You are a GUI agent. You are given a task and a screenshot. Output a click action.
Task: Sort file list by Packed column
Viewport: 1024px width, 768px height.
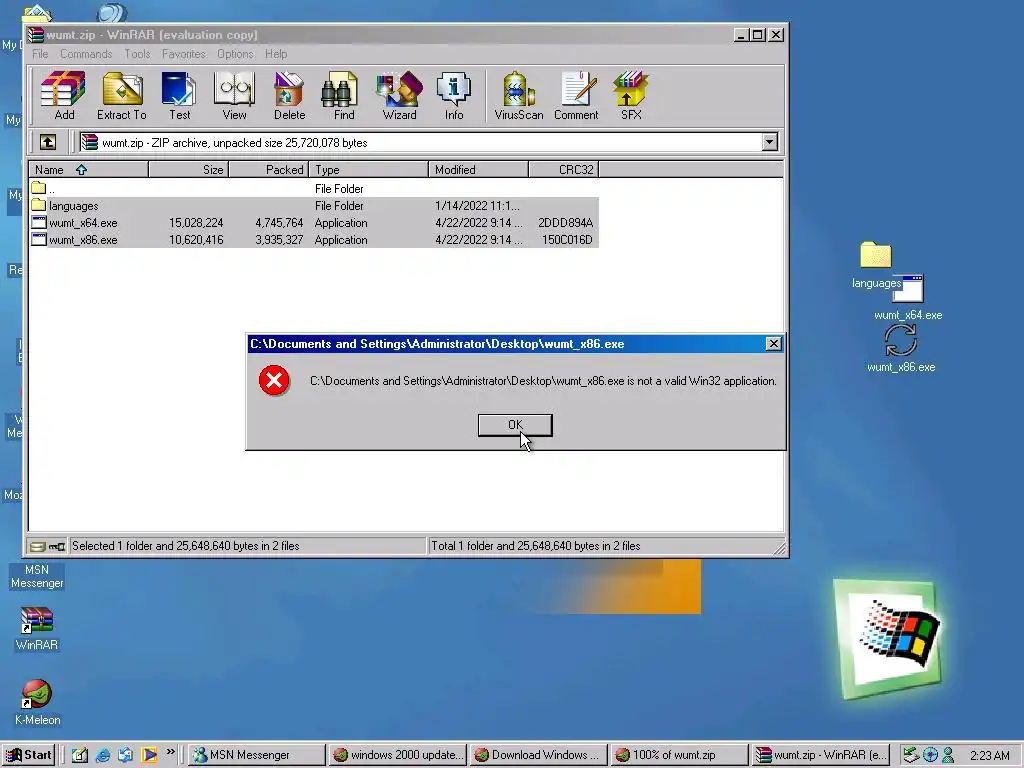tap(268, 170)
